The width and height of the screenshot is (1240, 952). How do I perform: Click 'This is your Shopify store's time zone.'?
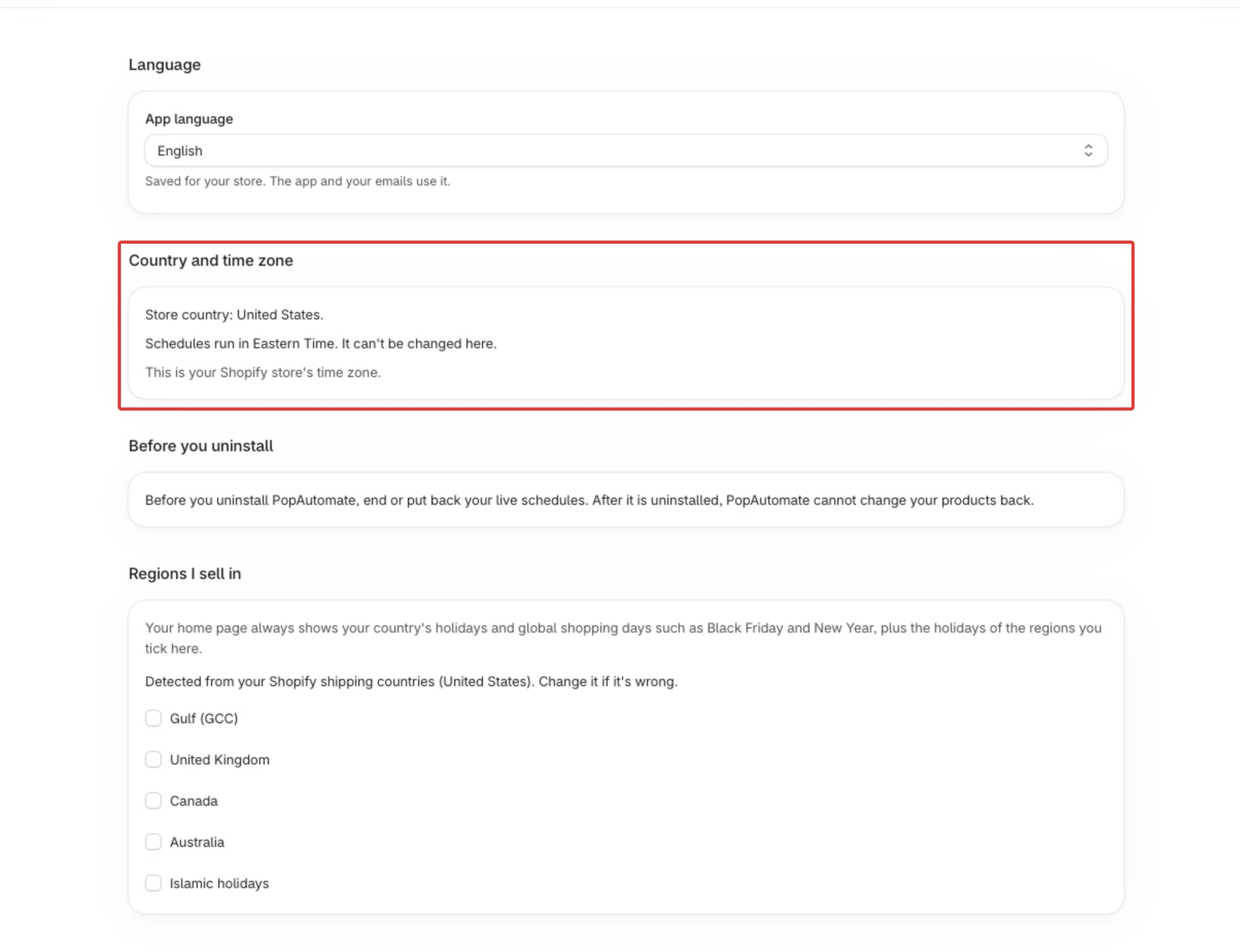(263, 372)
